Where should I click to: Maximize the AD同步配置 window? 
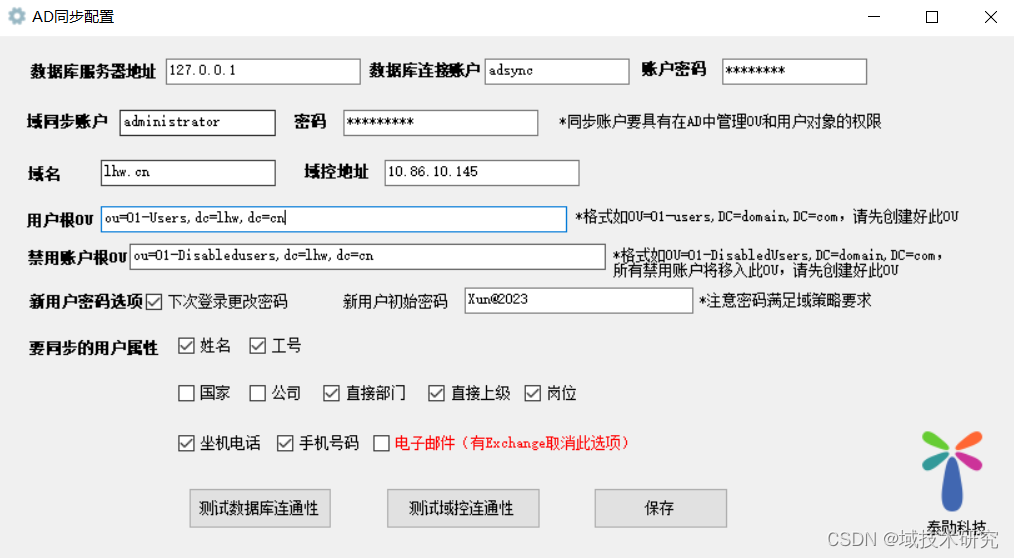932,17
